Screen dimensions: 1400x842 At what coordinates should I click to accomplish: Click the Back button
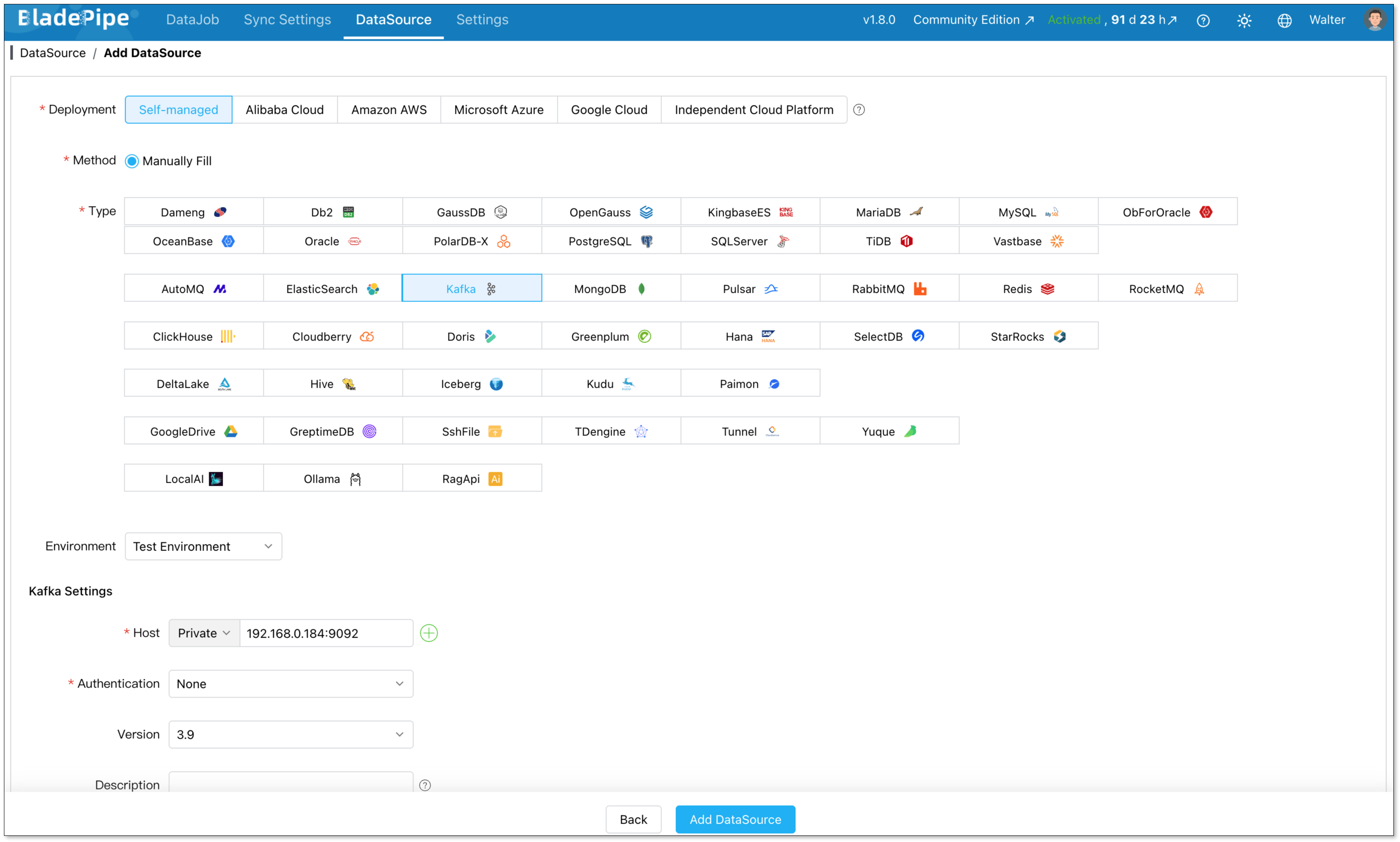[x=633, y=819]
